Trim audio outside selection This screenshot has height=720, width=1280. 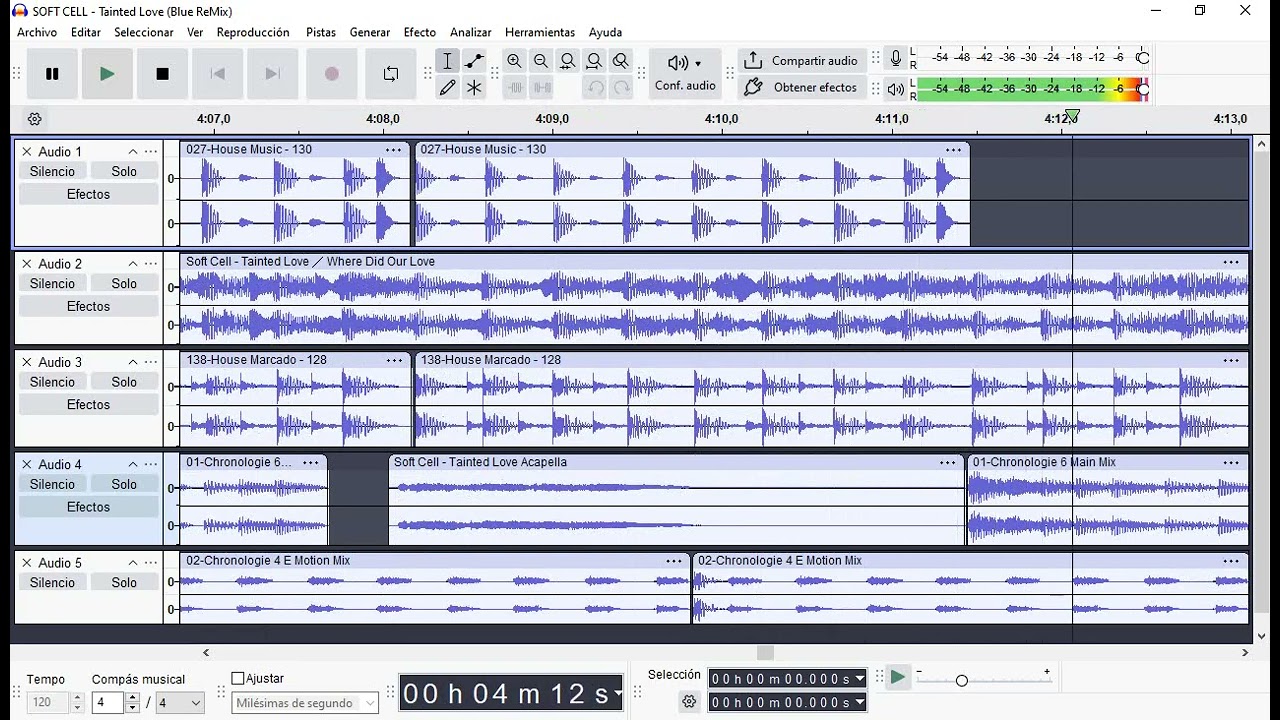click(515, 87)
